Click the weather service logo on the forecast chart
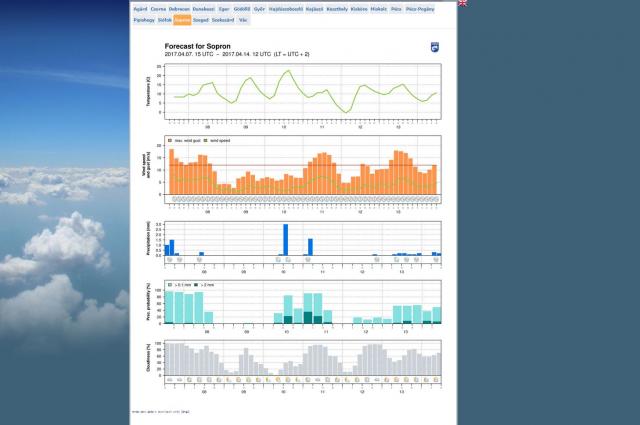The width and height of the screenshot is (640, 425). click(x=435, y=47)
